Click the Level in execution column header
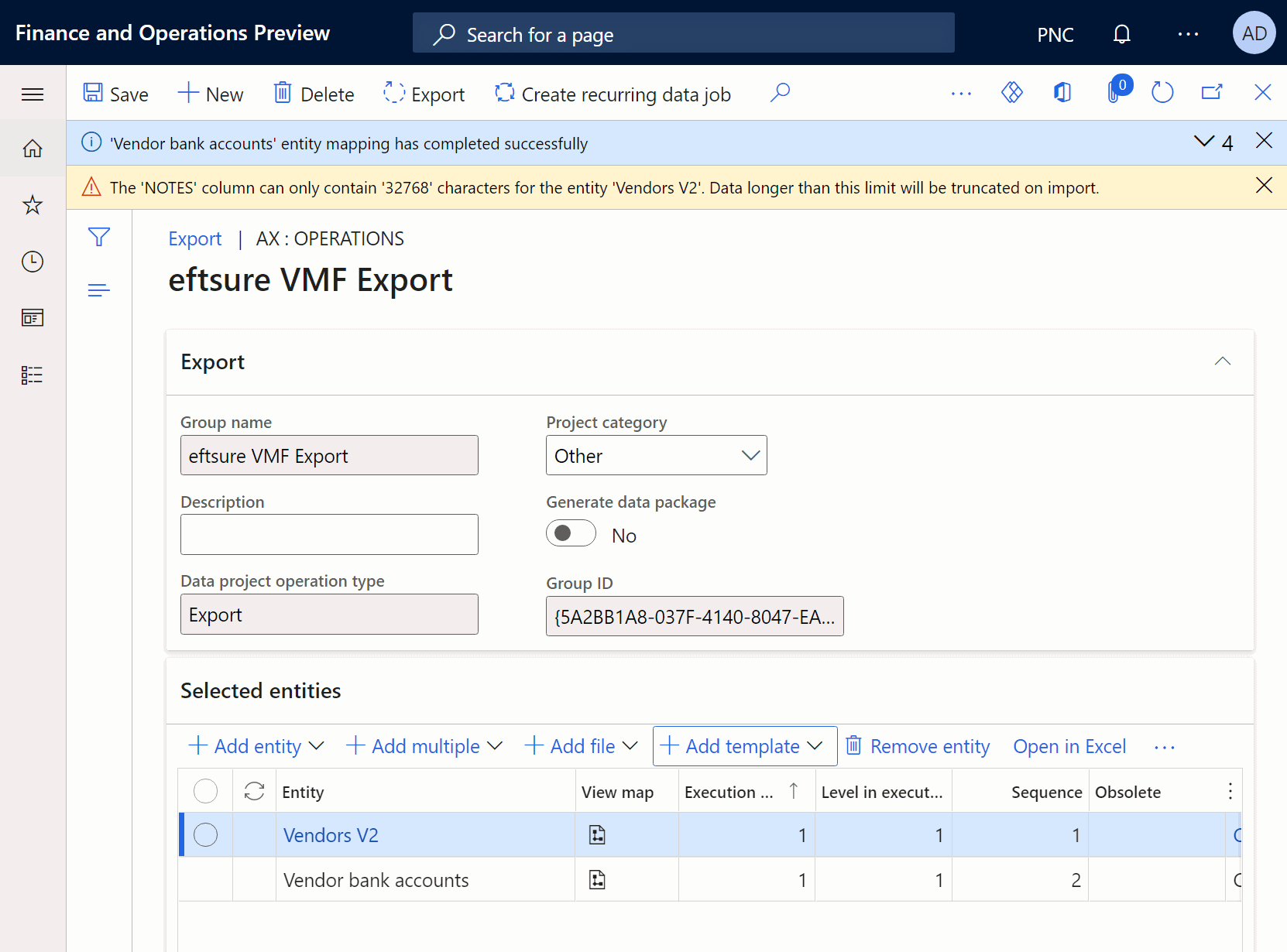This screenshot has height=952, width=1287. 884,792
